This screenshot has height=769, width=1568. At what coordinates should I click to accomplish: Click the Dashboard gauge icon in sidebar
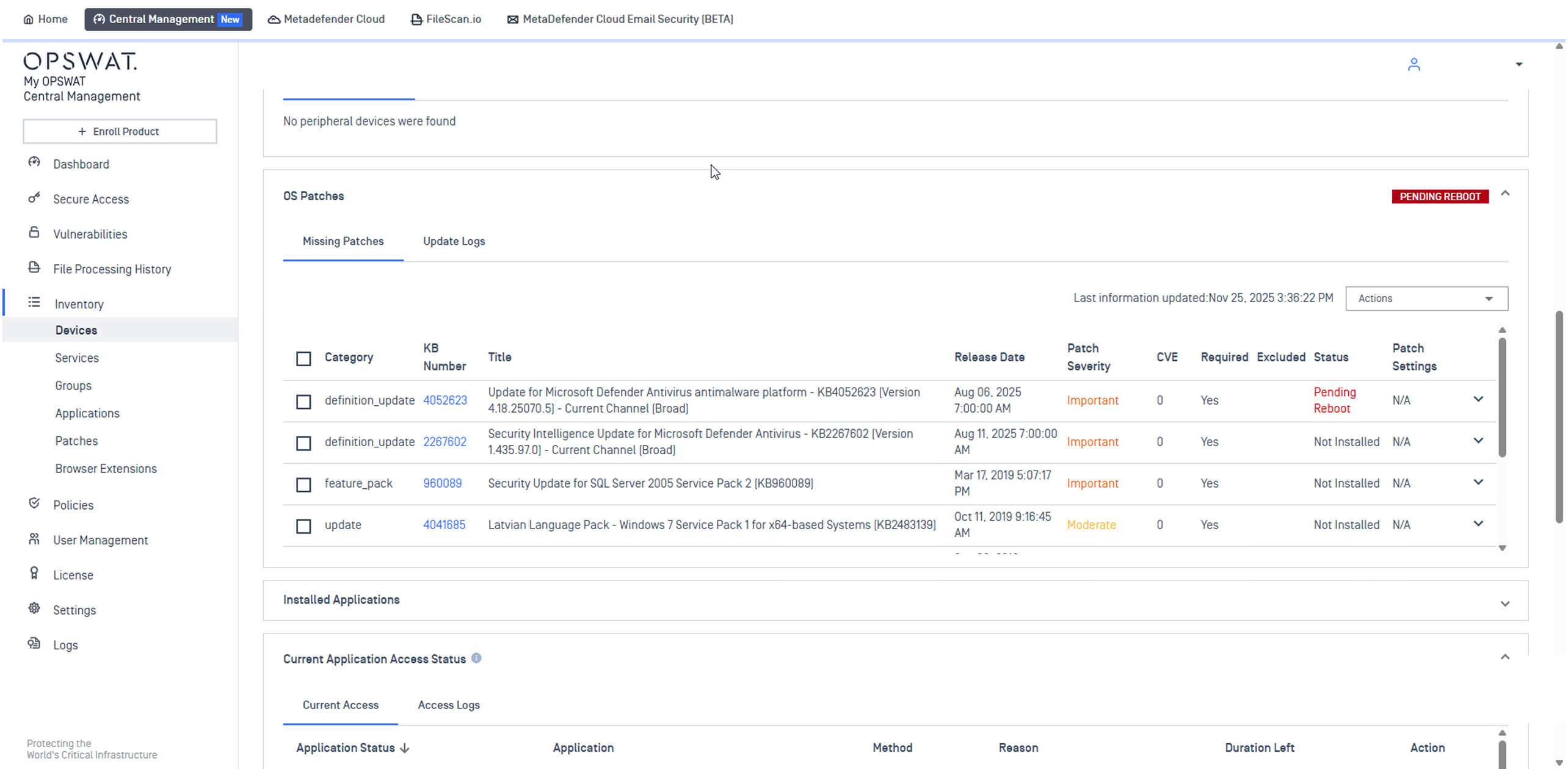(x=34, y=162)
